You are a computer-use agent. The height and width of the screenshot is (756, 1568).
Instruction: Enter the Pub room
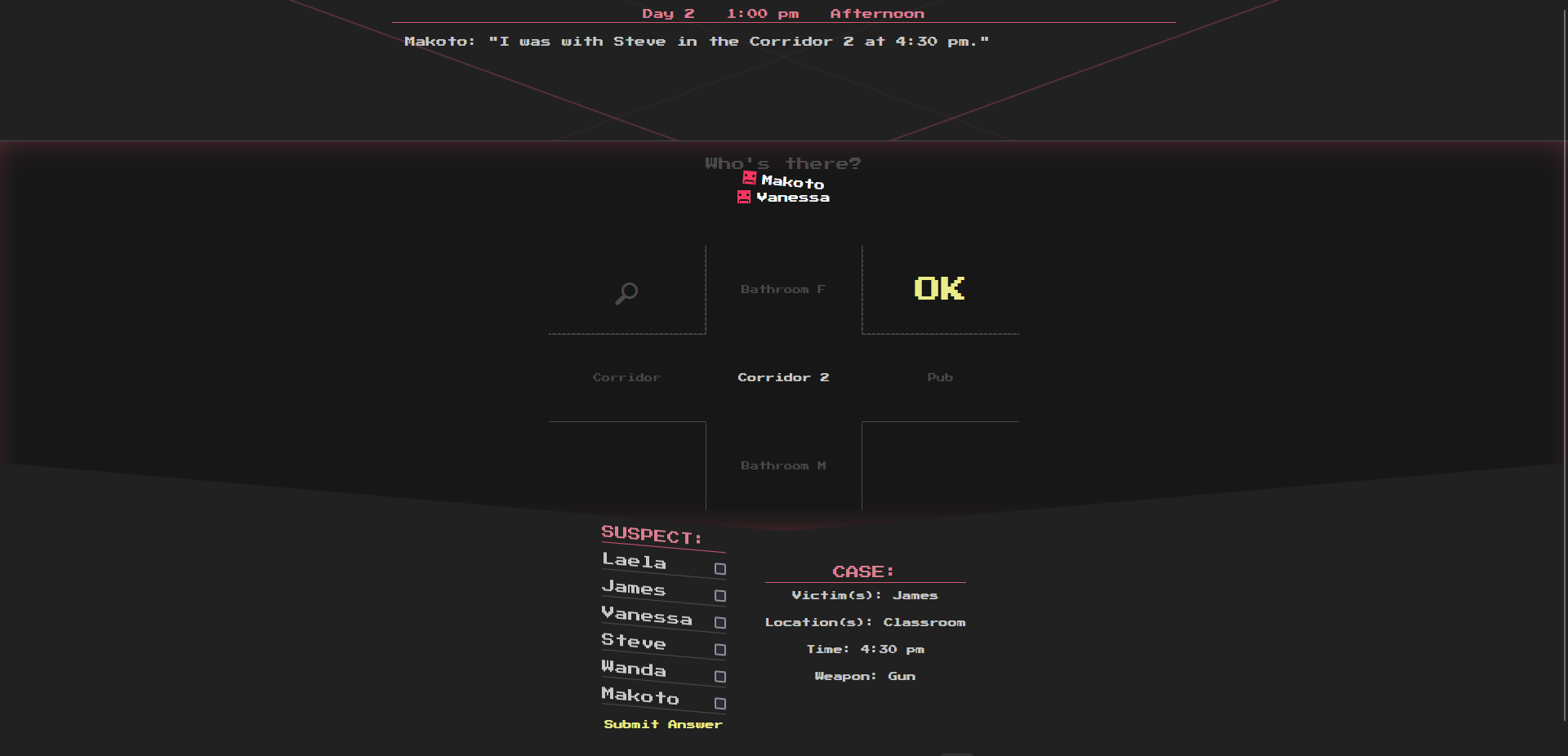tap(940, 377)
